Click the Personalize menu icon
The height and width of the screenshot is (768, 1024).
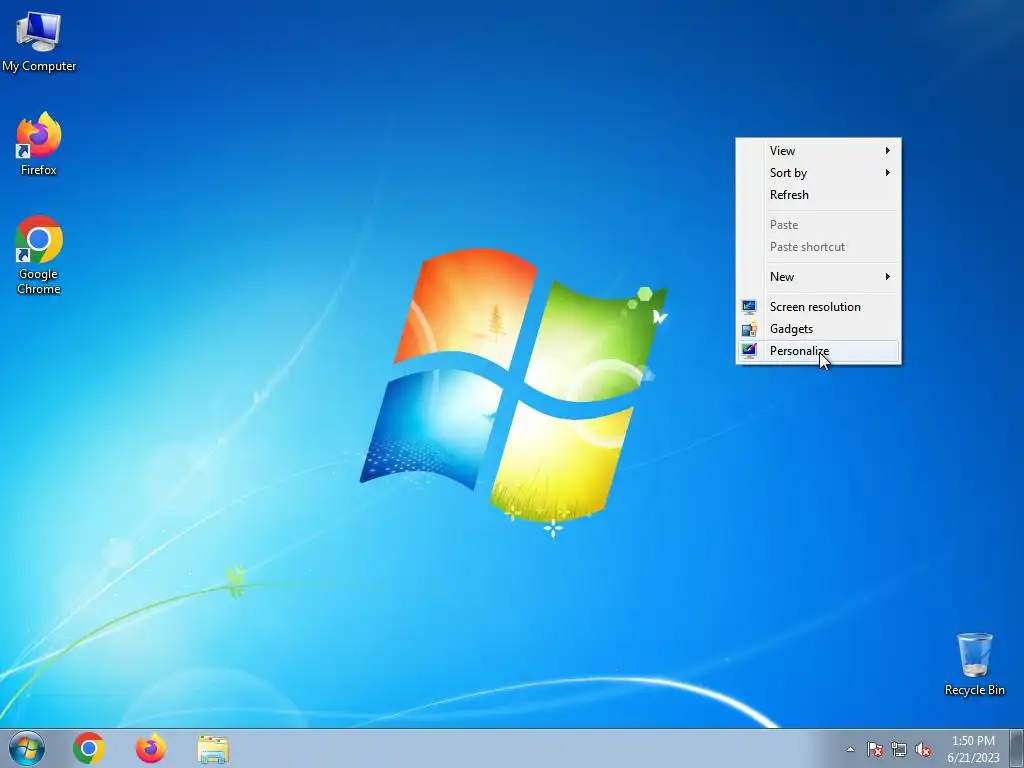(x=749, y=351)
